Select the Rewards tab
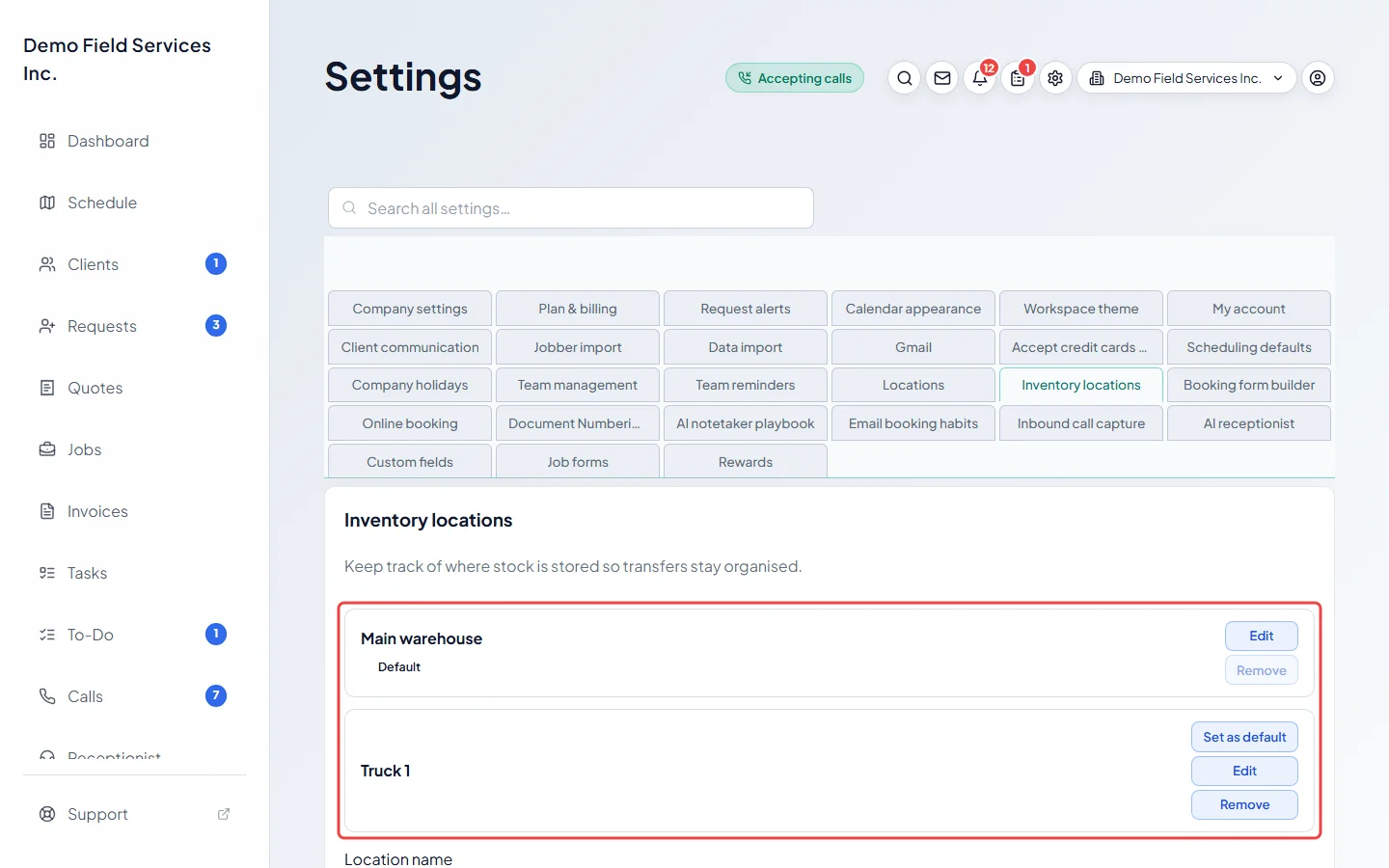This screenshot has width=1389, height=868. coord(746,462)
